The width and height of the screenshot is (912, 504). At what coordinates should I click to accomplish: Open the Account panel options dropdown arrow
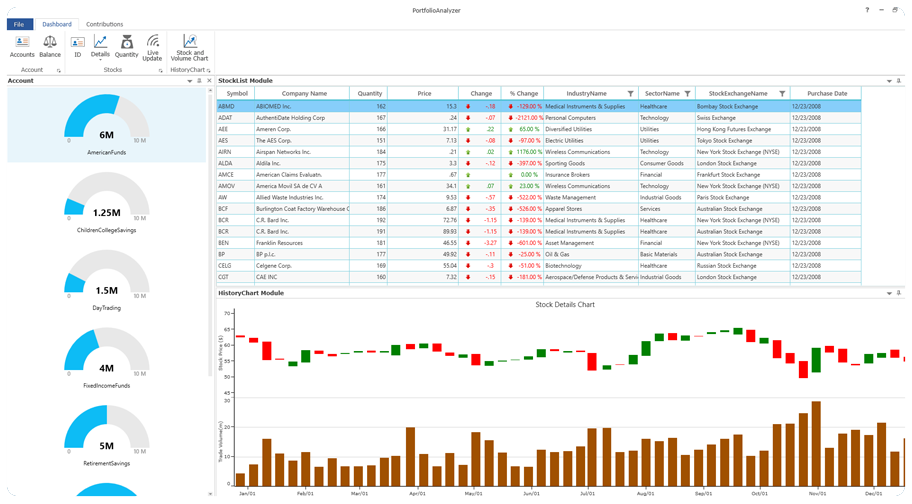tap(190, 81)
